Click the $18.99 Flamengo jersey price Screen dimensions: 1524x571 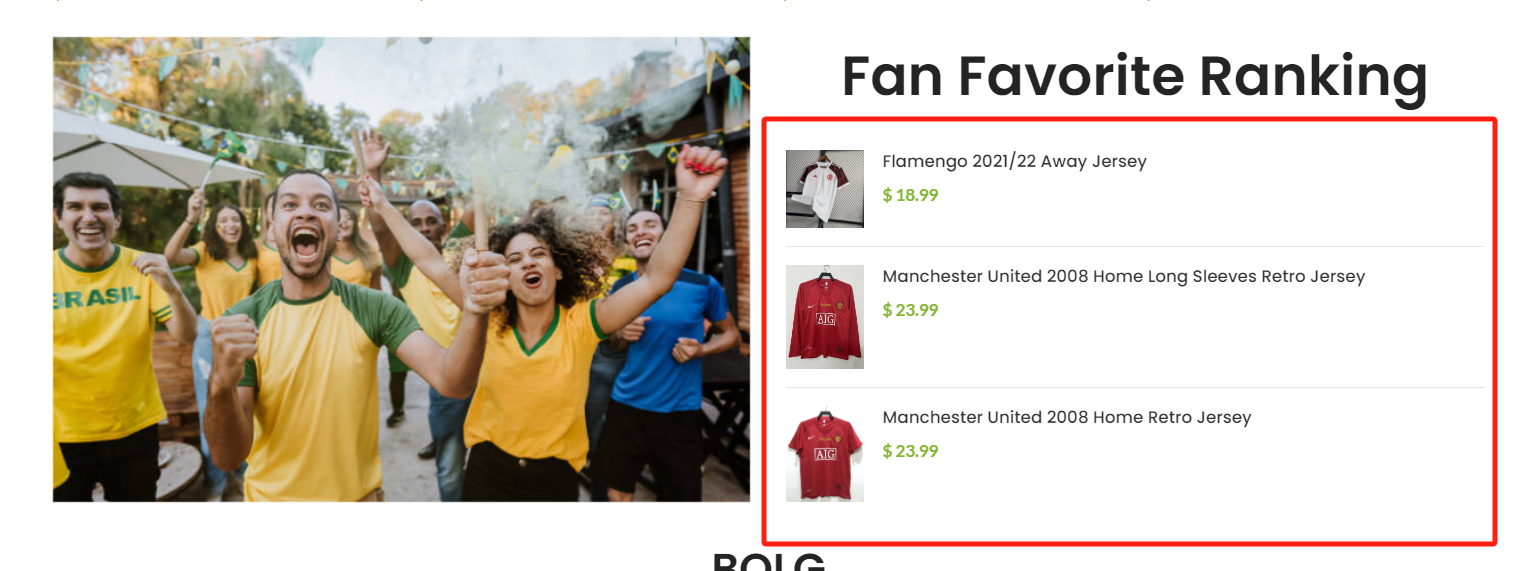tap(910, 195)
